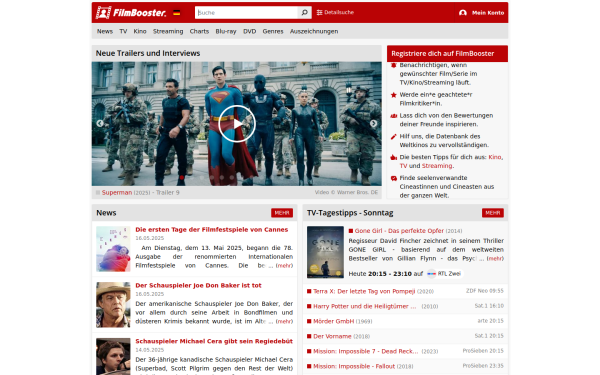
Task: Click the star icon beside Filmkritiker text
Action: [393, 95]
